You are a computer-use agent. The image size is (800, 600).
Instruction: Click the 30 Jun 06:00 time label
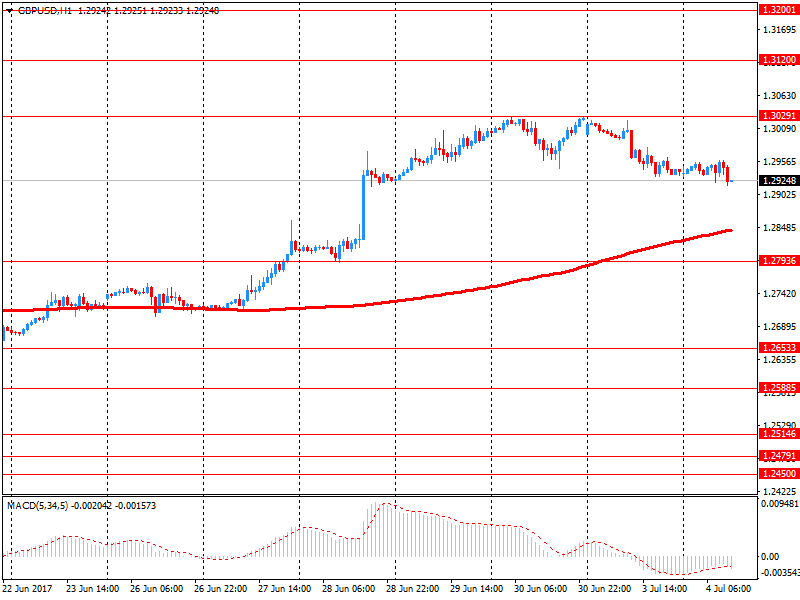pyautogui.click(x=540, y=589)
